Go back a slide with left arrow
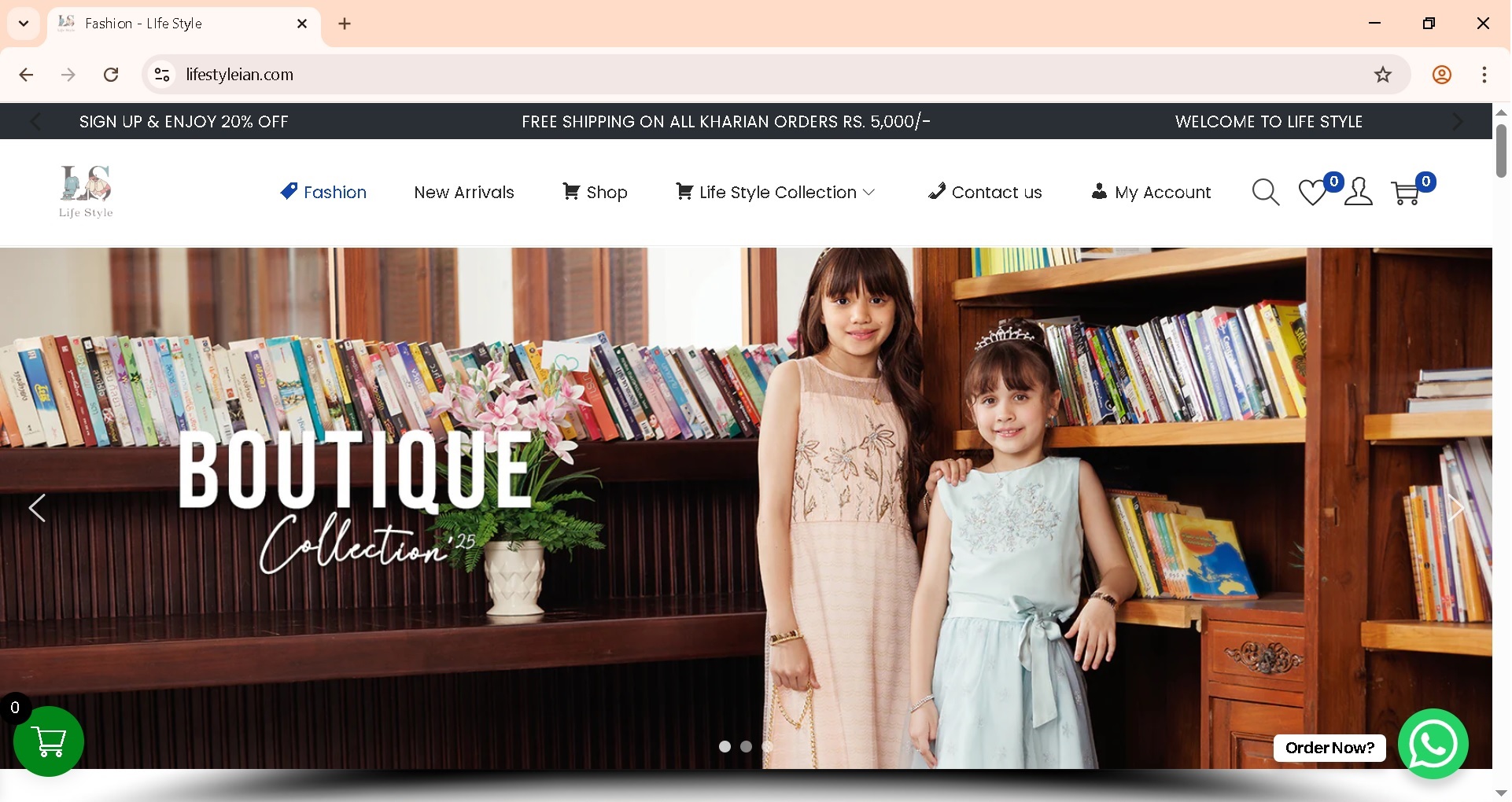 [x=37, y=508]
